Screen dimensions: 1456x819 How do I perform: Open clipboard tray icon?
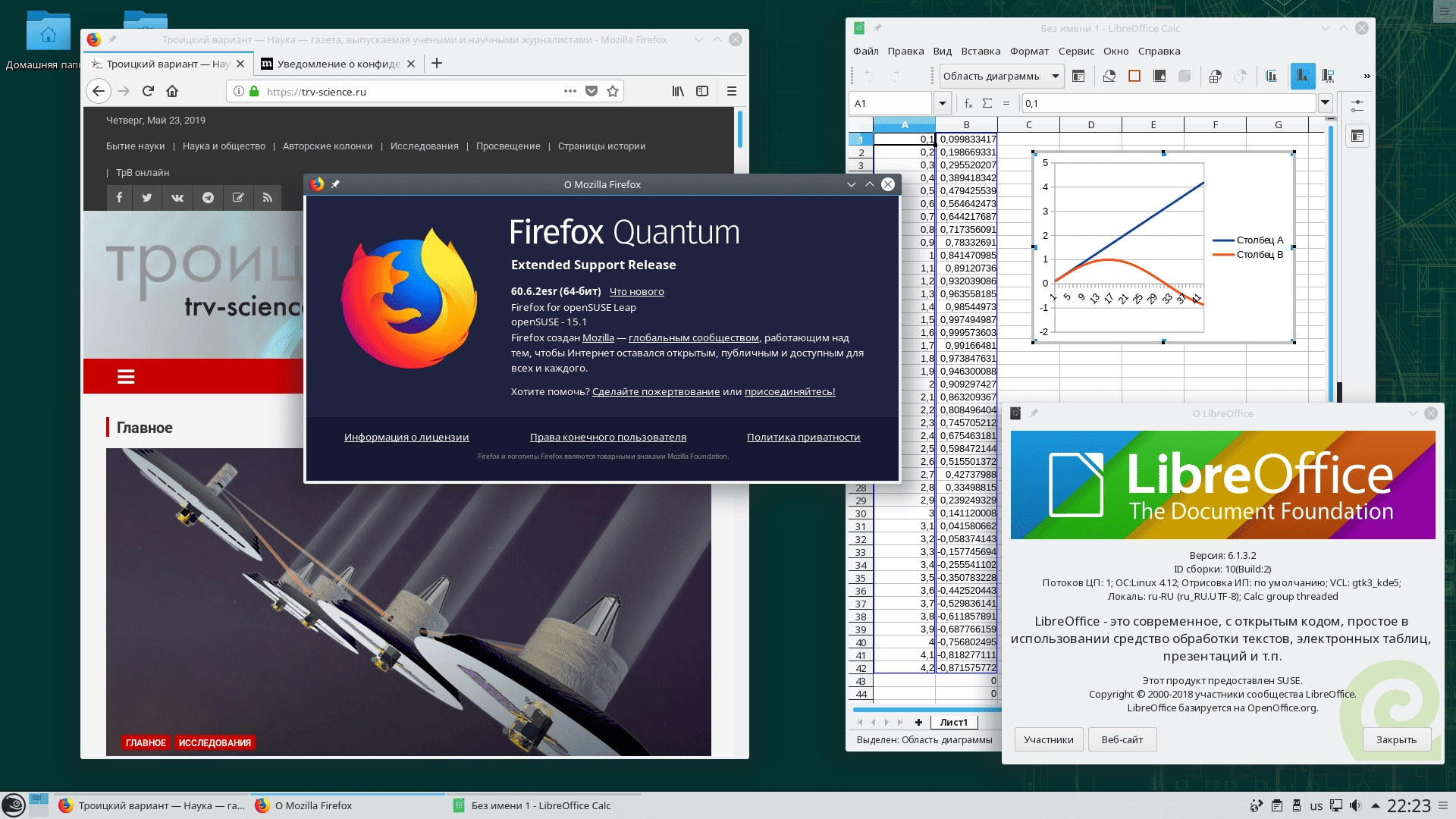[x=1277, y=806]
